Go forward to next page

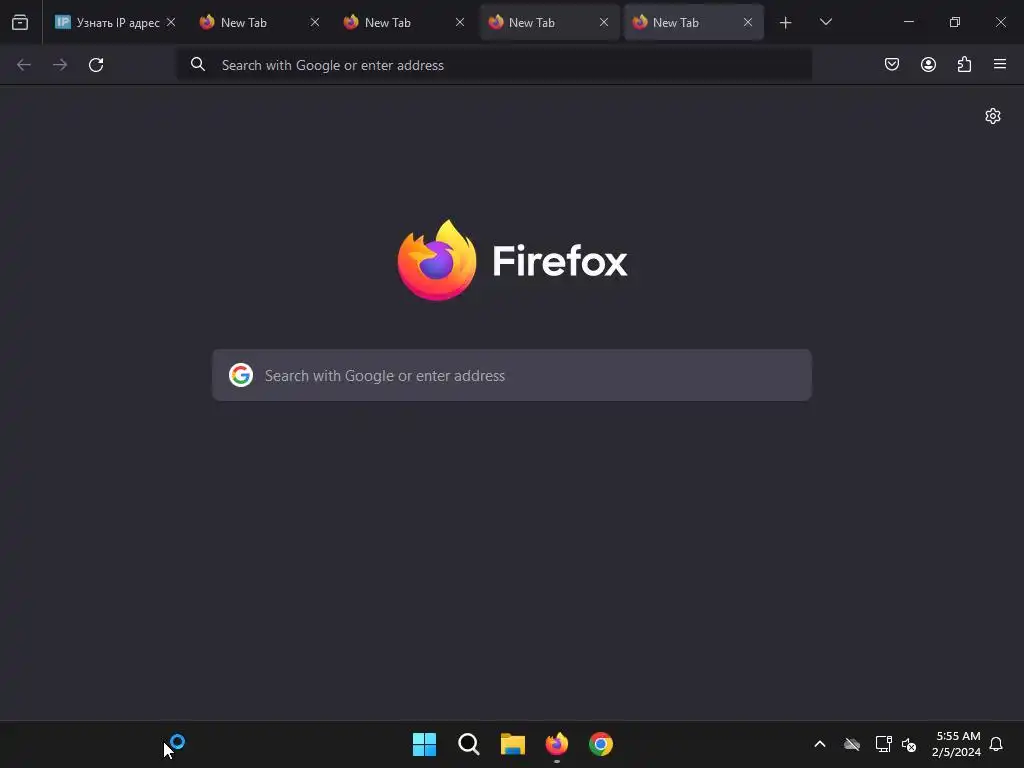[x=60, y=65]
